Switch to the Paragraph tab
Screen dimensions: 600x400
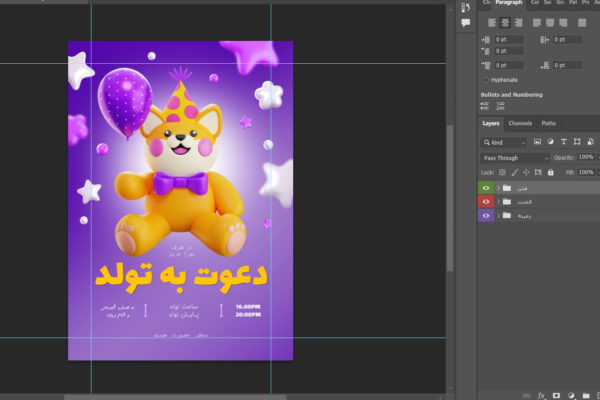[509, 2]
